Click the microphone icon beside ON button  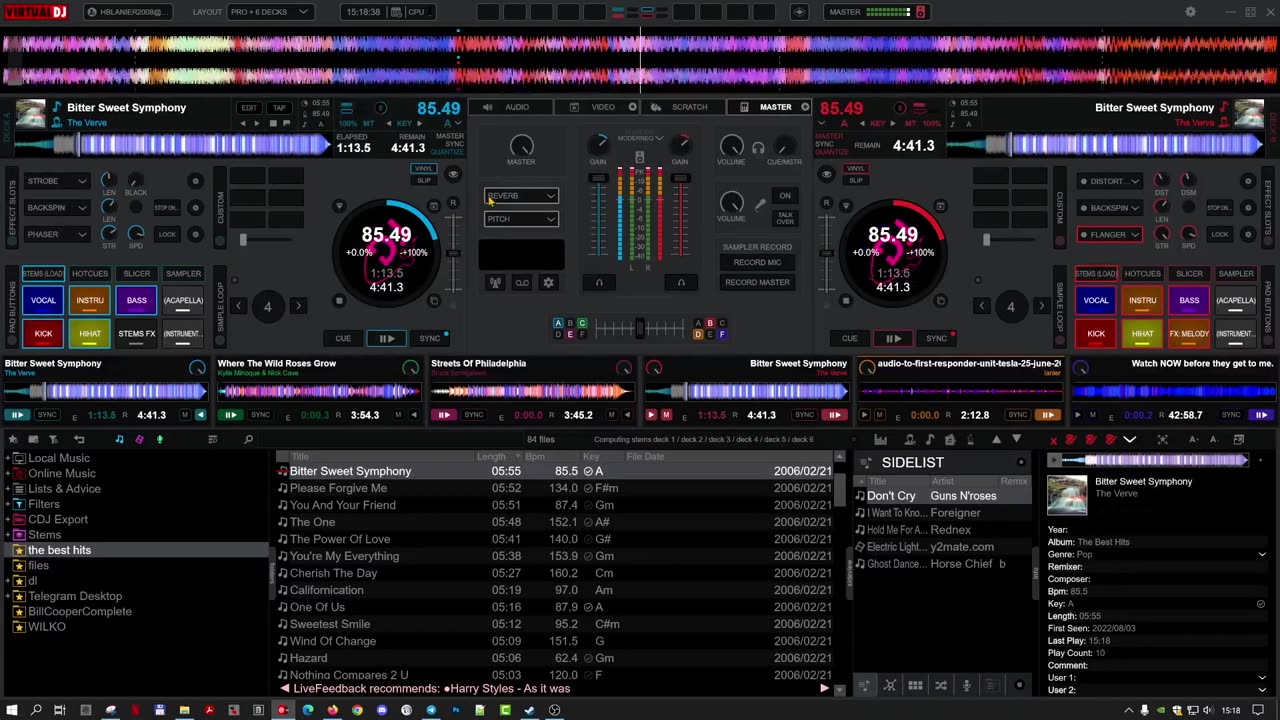tap(761, 204)
